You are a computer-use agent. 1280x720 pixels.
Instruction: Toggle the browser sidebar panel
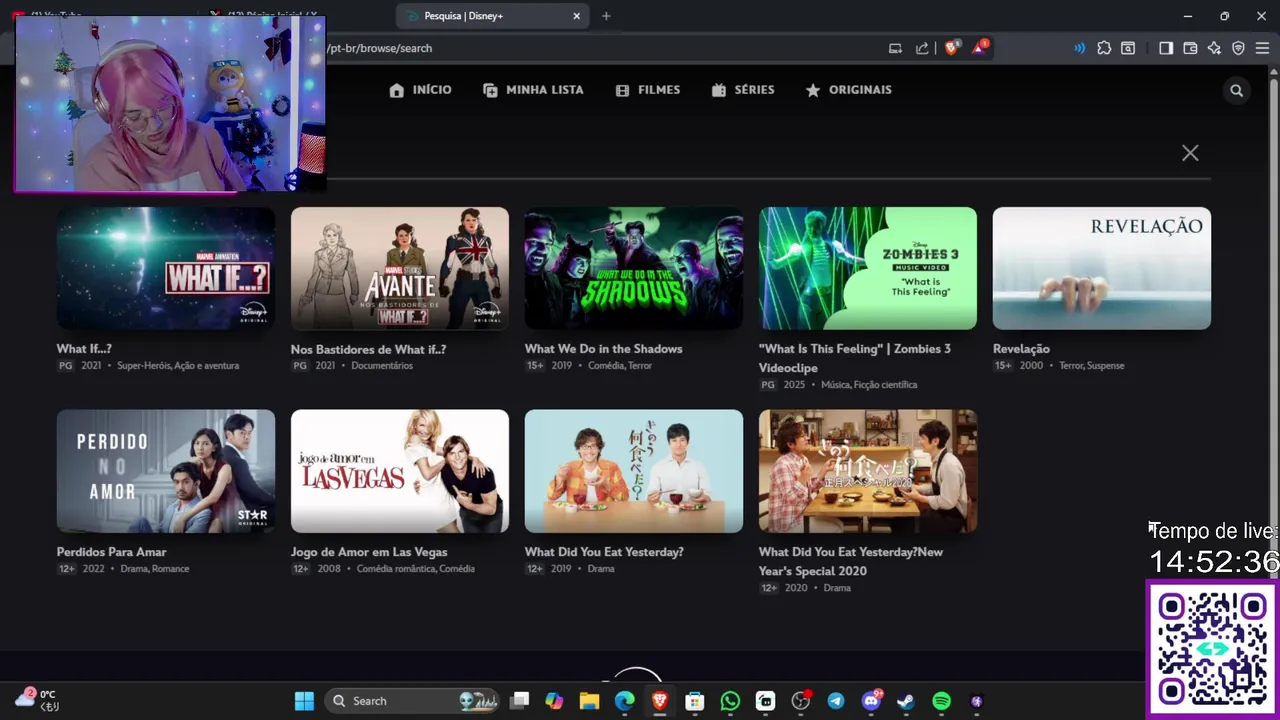(1166, 48)
